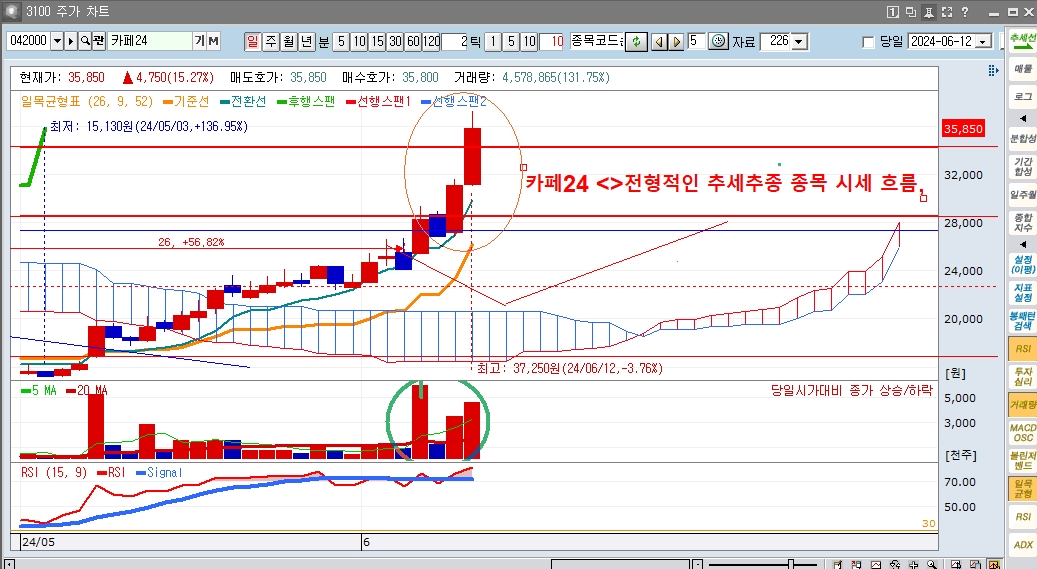Select the 60 minute interval button
This screenshot has height=569, width=1037.
coord(413,42)
